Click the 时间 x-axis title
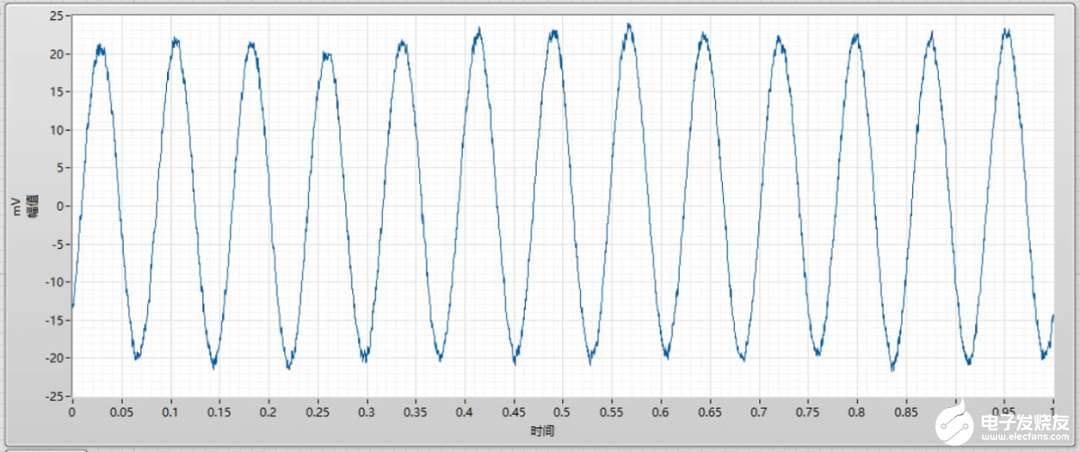 point(542,431)
